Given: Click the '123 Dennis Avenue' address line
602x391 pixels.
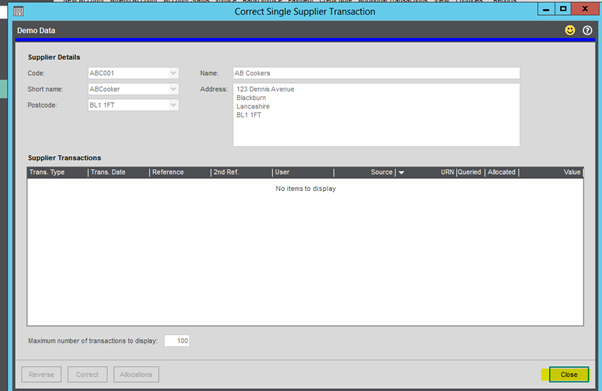Looking at the screenshot, I should pyautogui.click(x=265, y=89).
